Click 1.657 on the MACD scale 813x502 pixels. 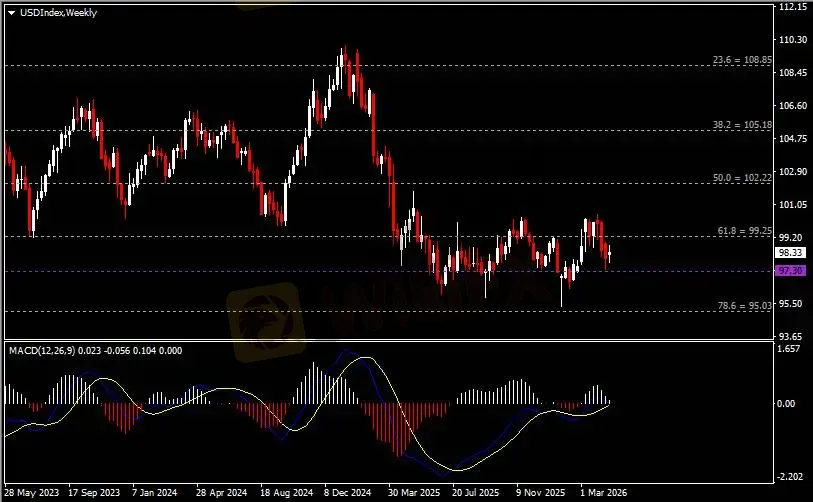tap(790, 352)
